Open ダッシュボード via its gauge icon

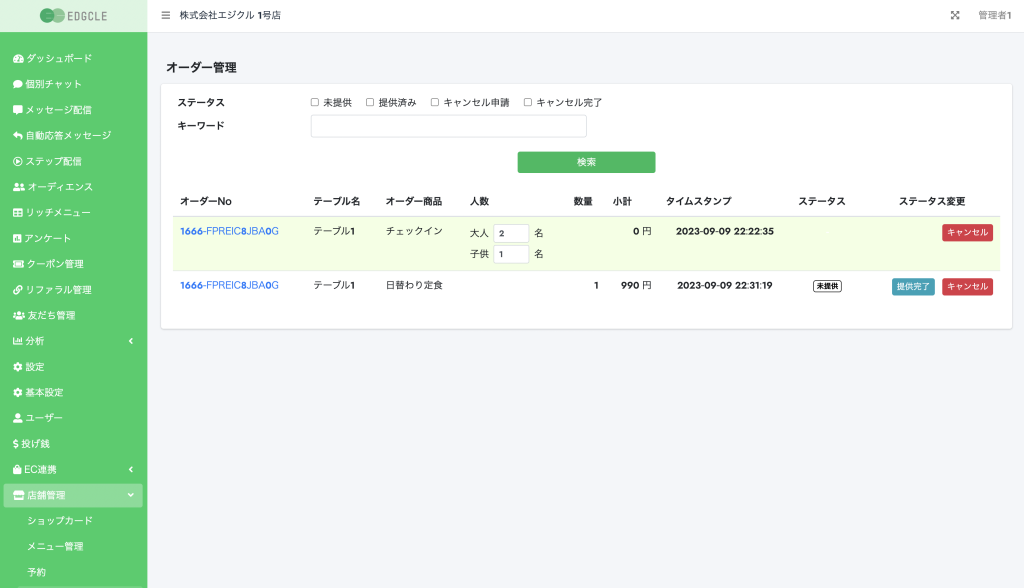(x=18, y=58)
